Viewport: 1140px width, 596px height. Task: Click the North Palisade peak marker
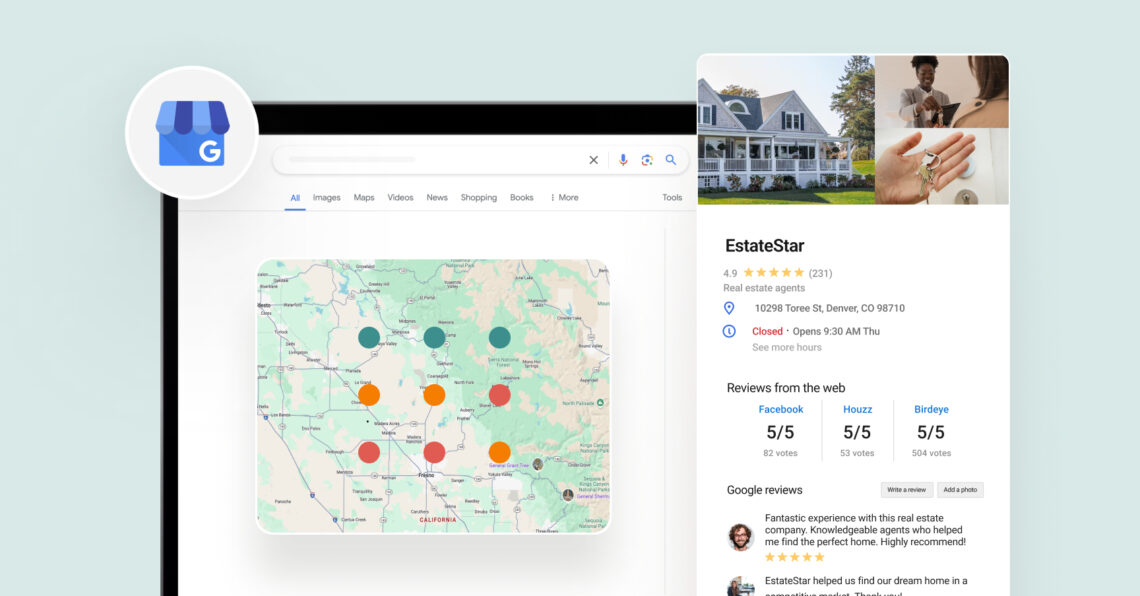[x=601, y=403]
